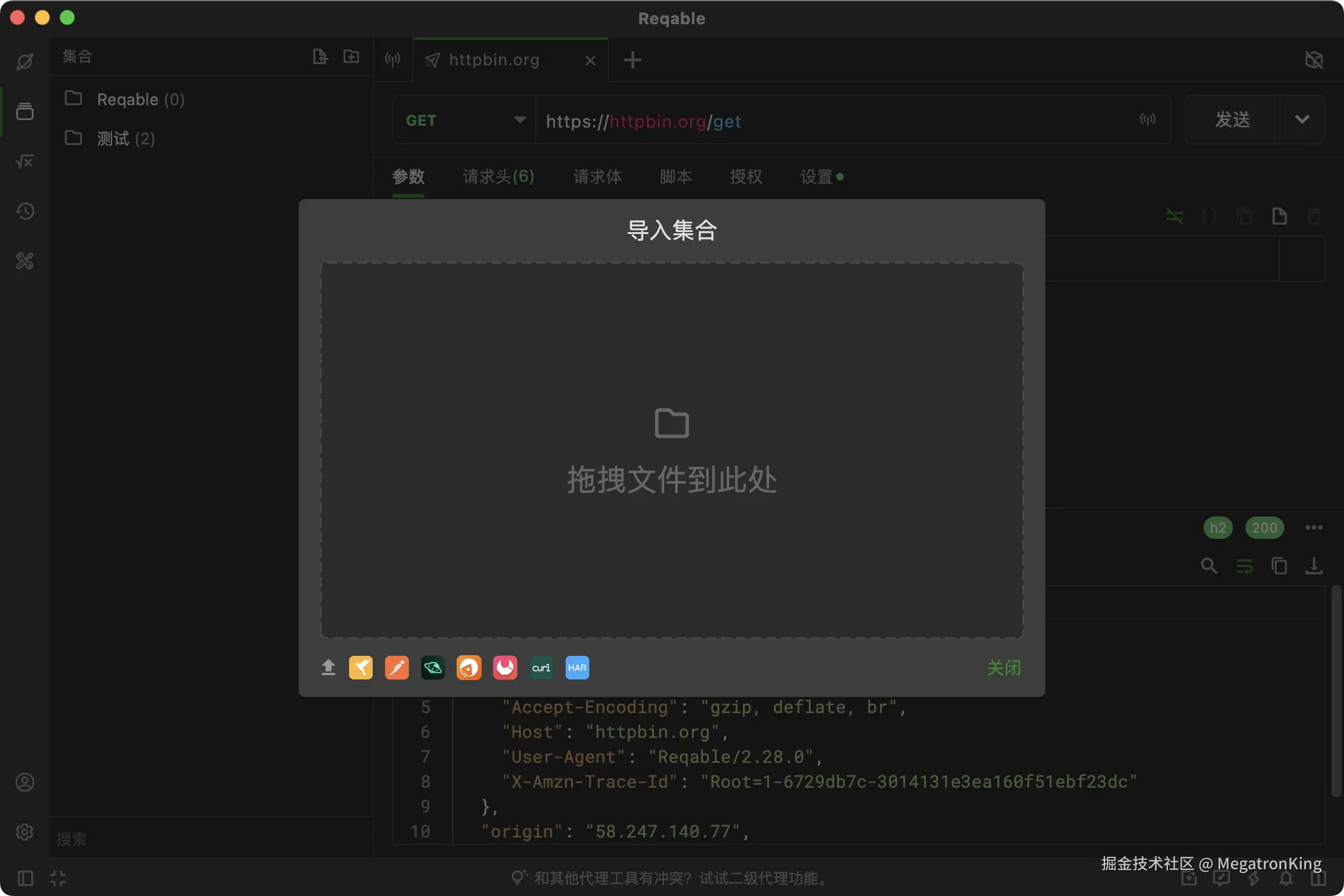Select the Hoppscotch UFO import icon
1344x896 pixels.
click(433, 668)
